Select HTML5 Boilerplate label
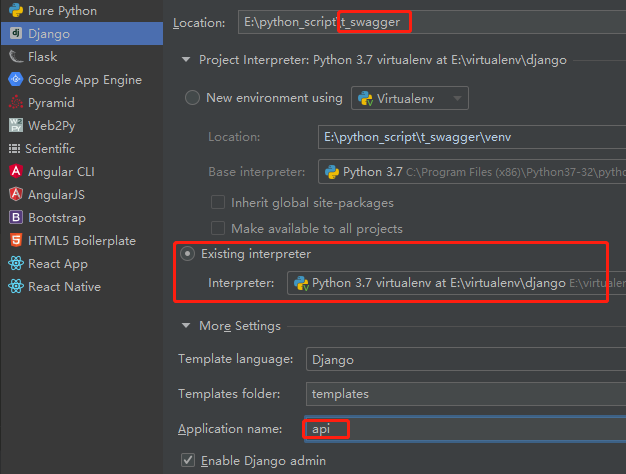Image resolution: width=626 pixels, height=474 pixels. click(x=82, y=241)
